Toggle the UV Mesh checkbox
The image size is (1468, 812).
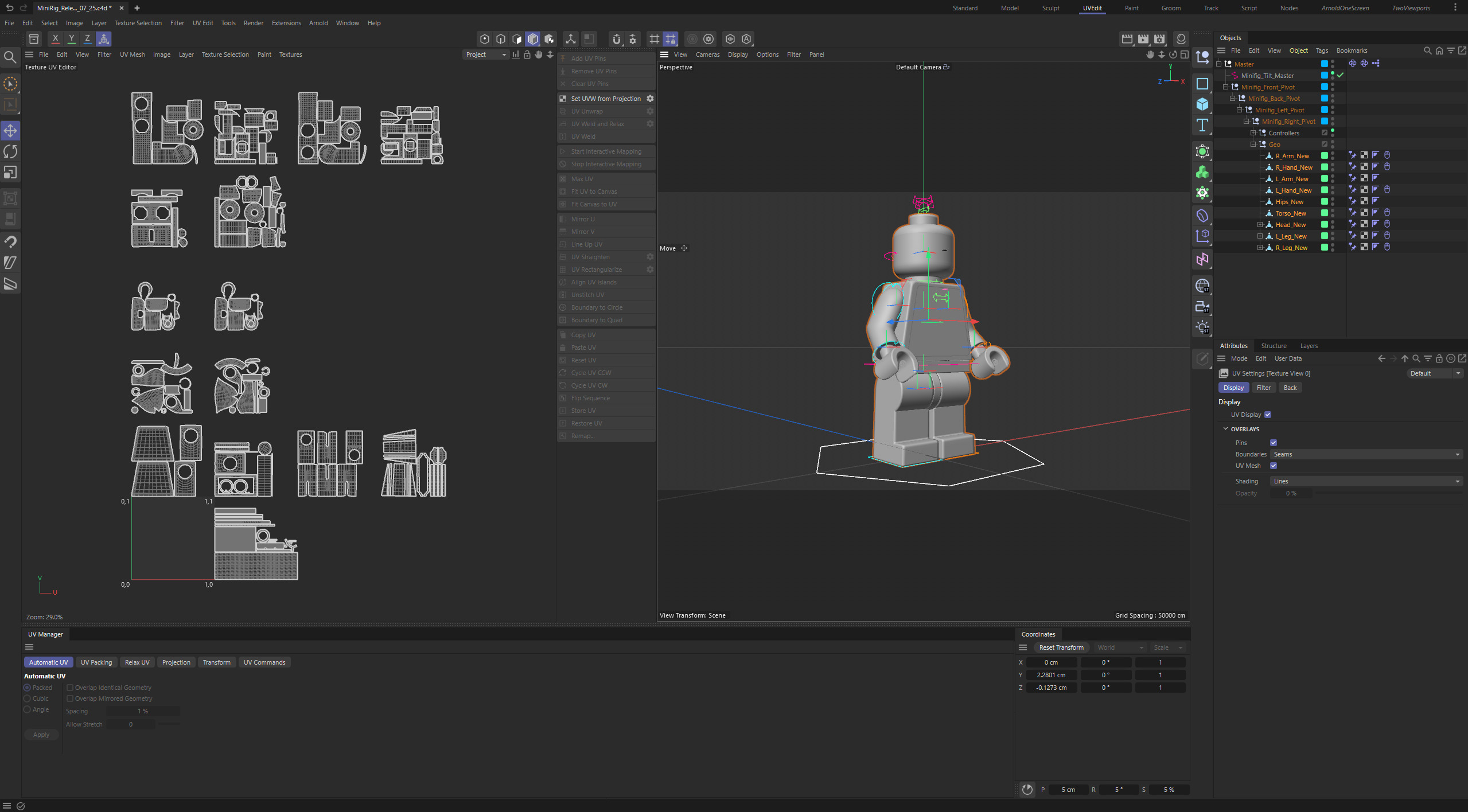click(x=1274, y=466)
